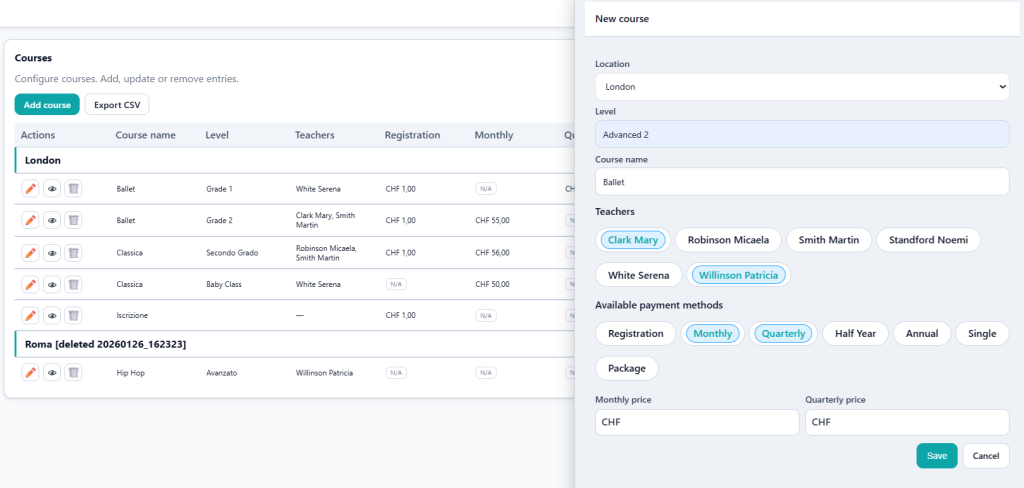Click the Hip Hop course name cell
Viewport: 1024px width, 488px height.
(131, 373)
